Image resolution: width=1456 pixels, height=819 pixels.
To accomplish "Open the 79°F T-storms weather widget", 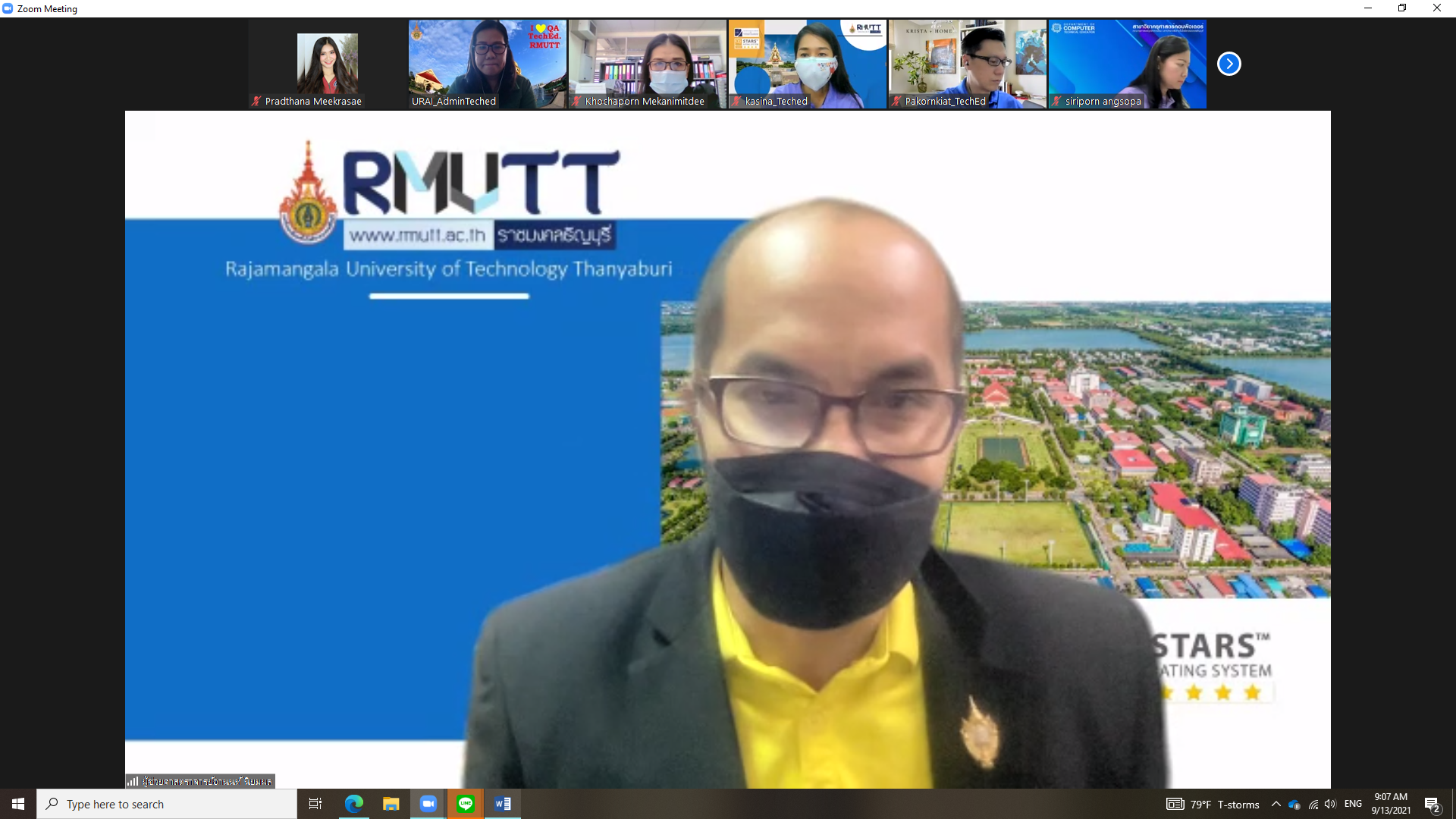I will 1213,805.
